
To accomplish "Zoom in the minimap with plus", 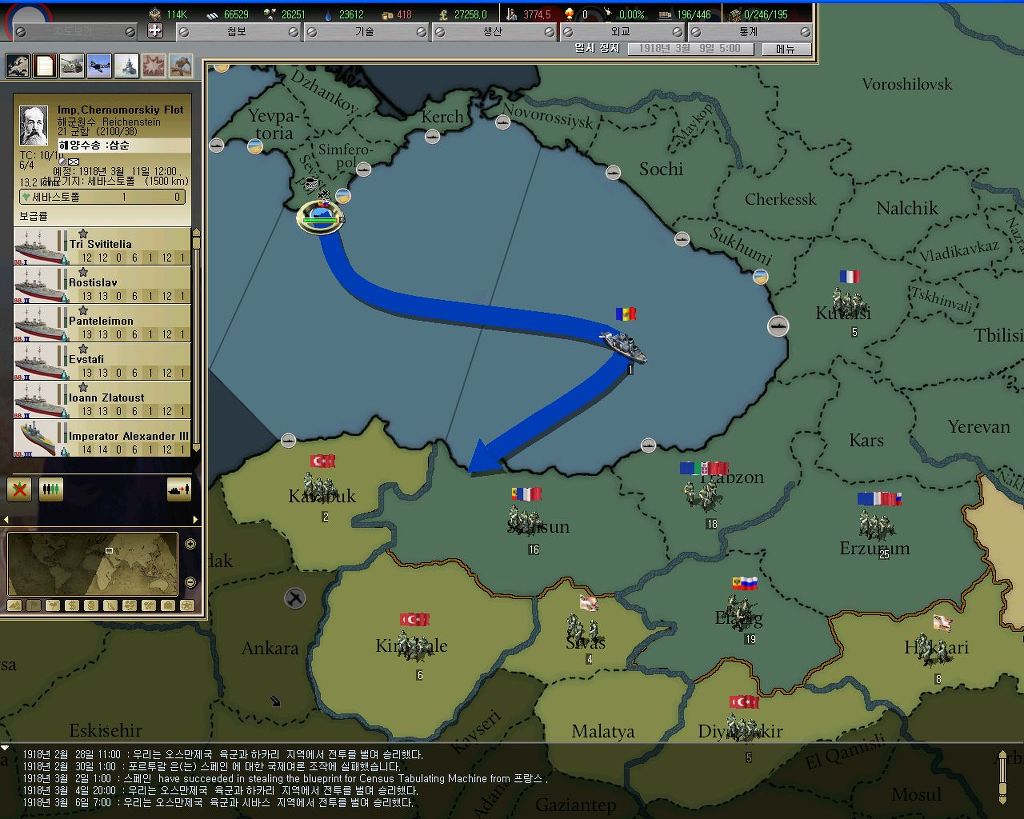I will [x=190, y=544].
